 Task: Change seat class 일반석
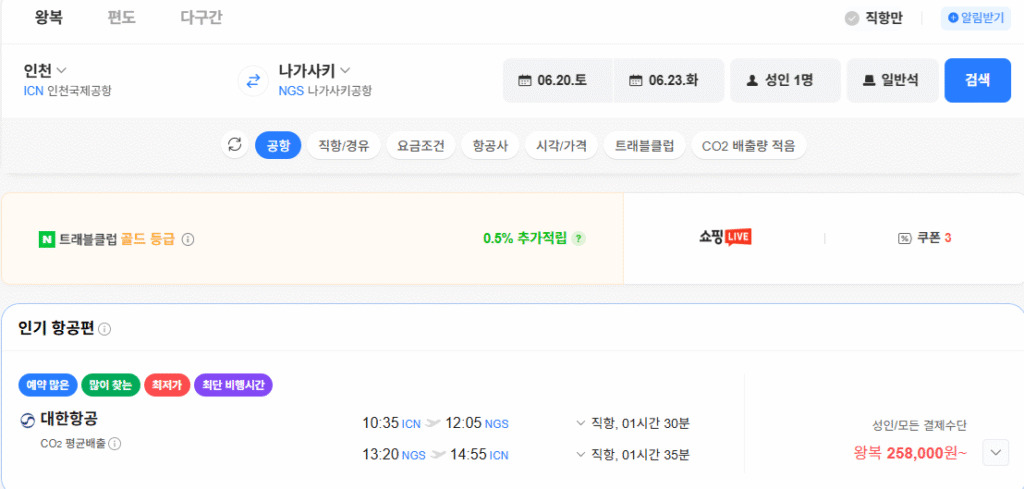click(892, 80)
